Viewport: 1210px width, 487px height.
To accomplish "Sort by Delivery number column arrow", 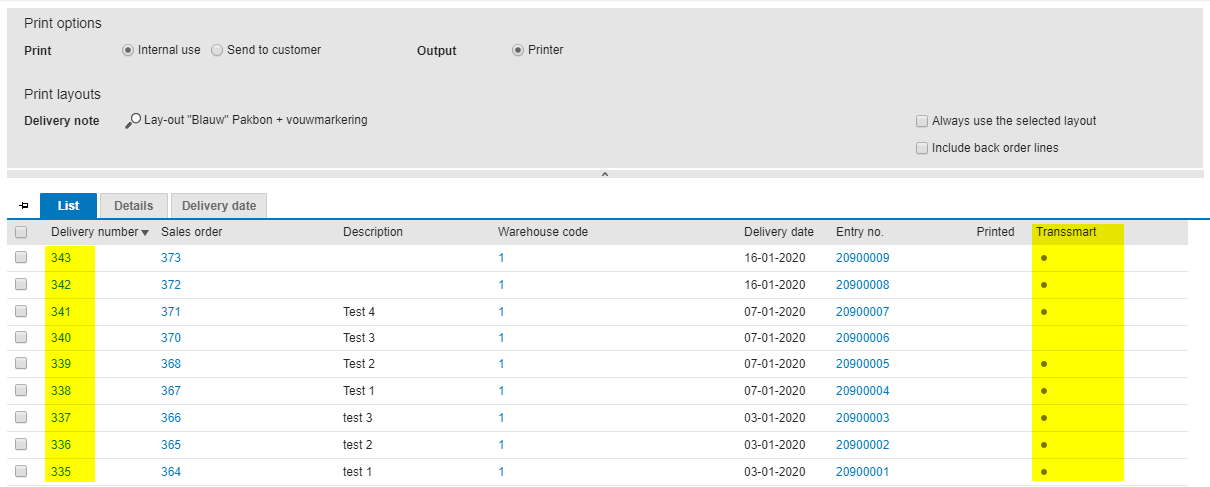I will (x=146, y=233).
